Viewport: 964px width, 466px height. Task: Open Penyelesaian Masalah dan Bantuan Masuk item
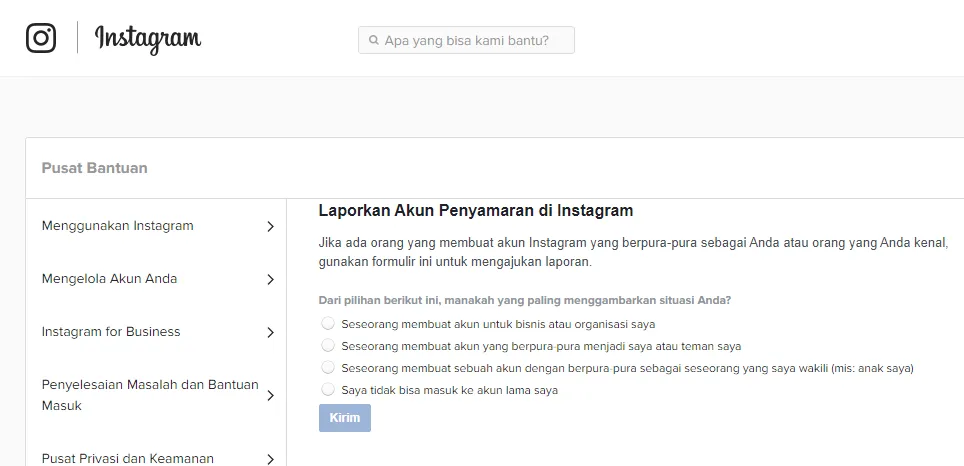pyautogui.click(x=150, y=395)
